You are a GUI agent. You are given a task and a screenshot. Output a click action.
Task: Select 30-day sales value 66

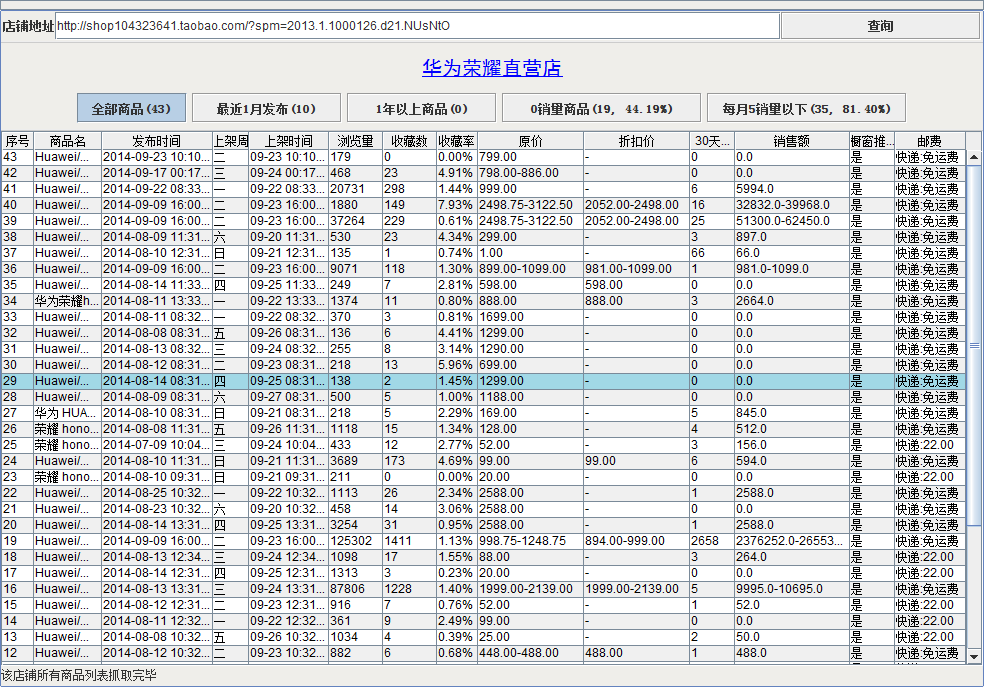coord(712,253)
